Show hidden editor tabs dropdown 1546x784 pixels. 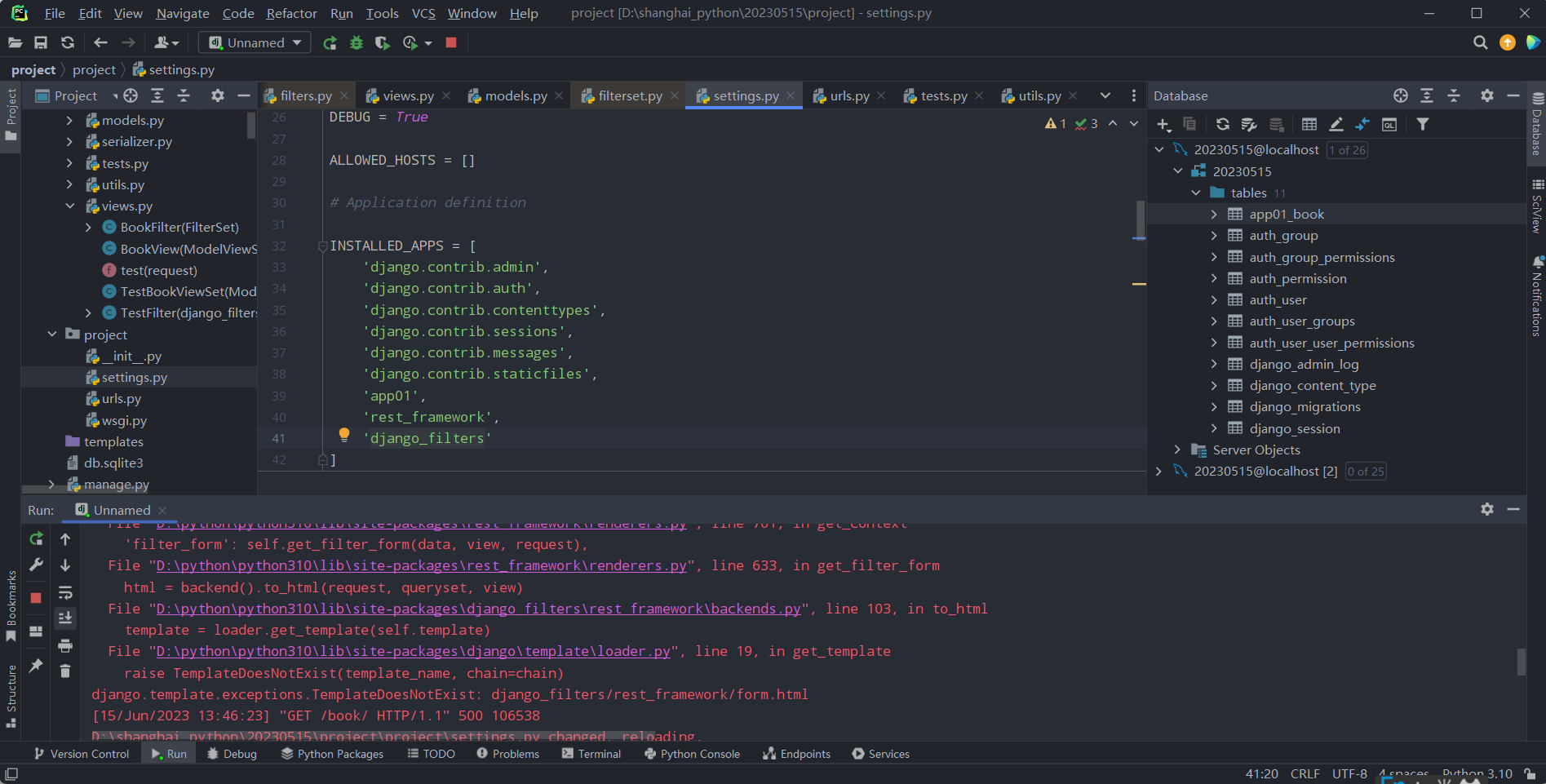[1105, 95]
